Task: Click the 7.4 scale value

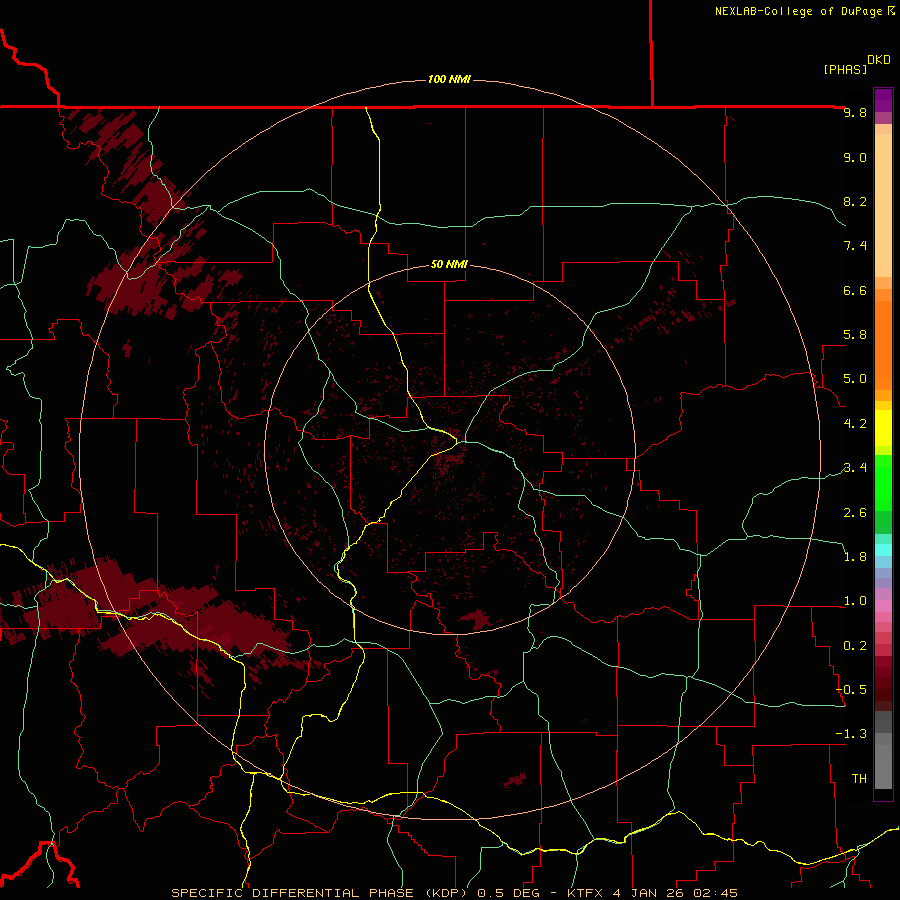Action: [x=855, y=246]
